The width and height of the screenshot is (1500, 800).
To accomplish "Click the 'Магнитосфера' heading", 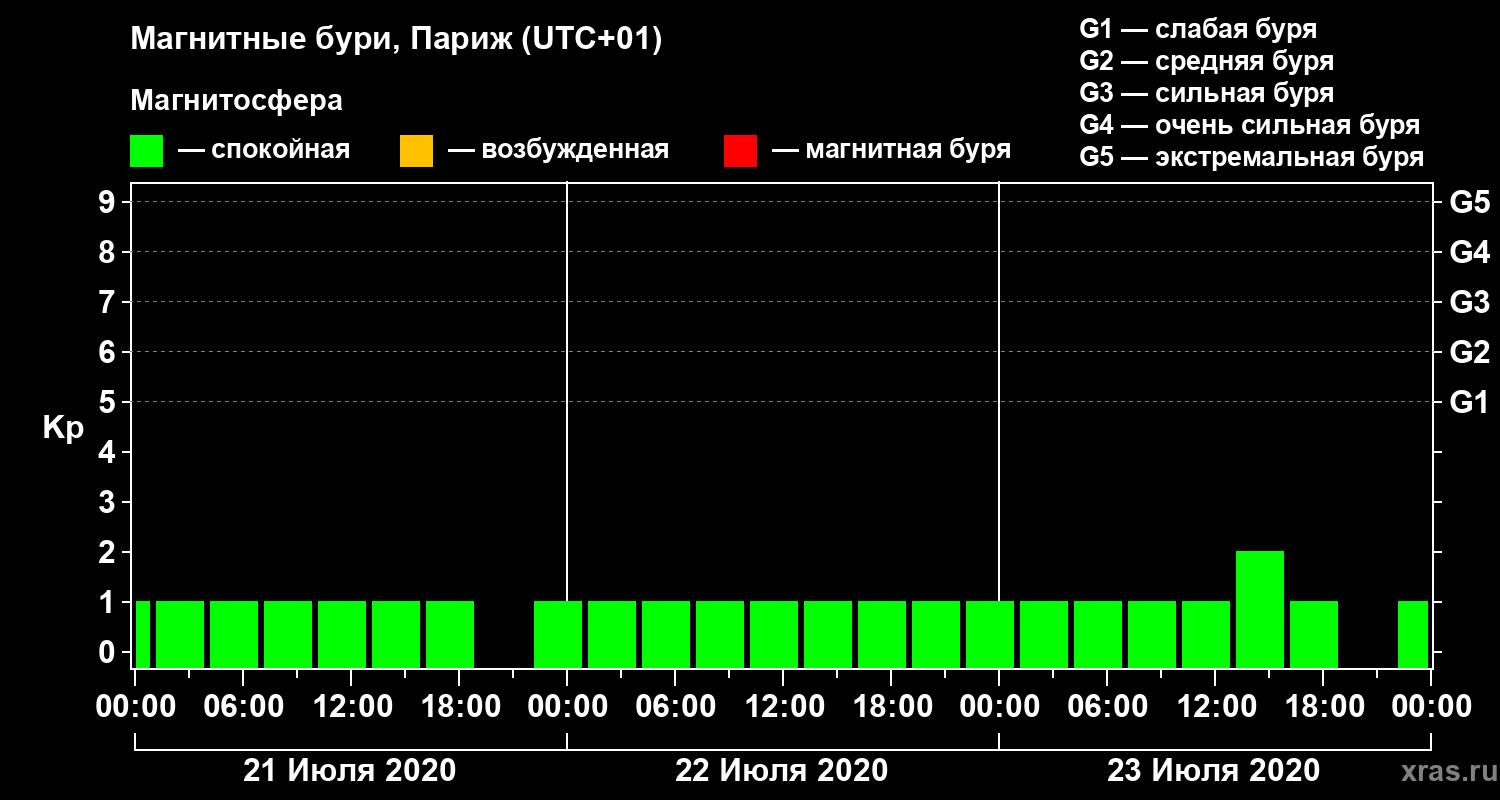I will (236, 102).
